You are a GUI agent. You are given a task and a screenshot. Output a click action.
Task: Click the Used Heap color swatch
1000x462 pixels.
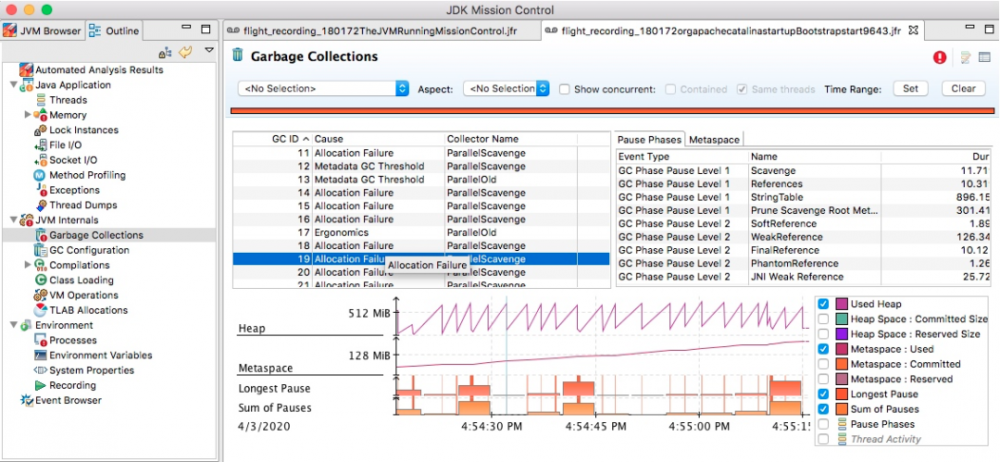(x=841, y=304)
